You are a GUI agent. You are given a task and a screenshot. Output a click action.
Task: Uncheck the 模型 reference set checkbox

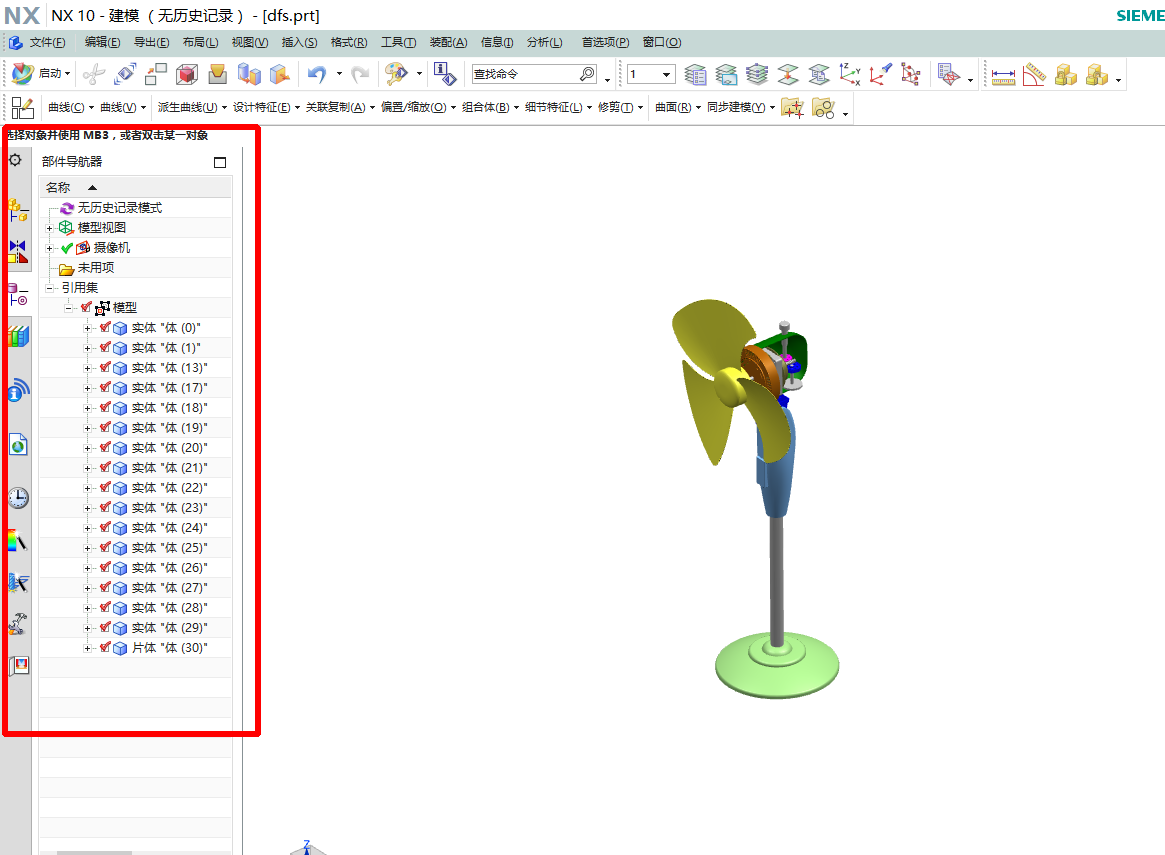click(86, 307)
